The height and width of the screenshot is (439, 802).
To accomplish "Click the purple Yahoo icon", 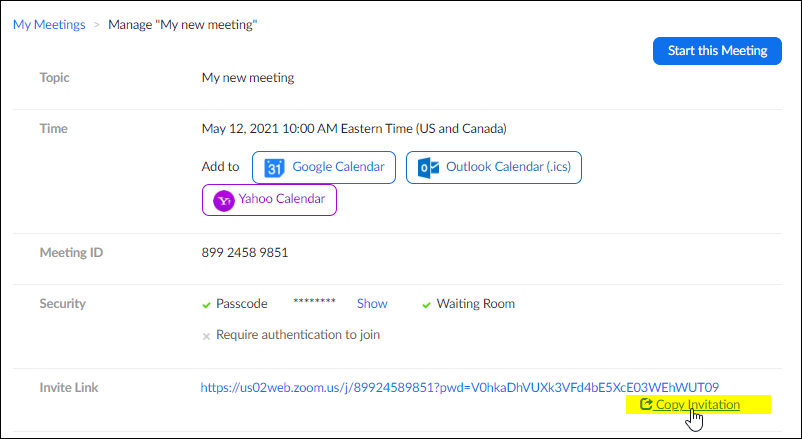I will point(224,201).
